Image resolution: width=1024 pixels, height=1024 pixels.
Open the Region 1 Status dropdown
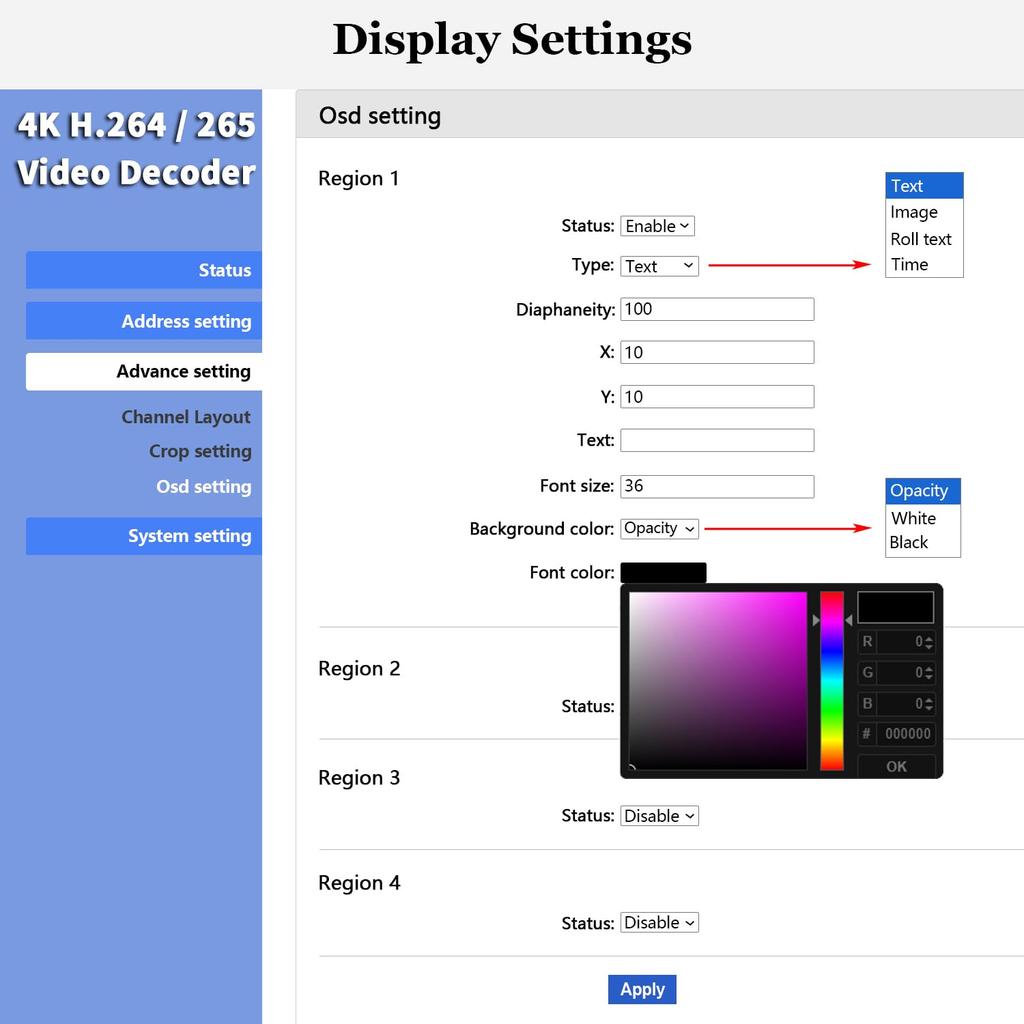point(657,225)
